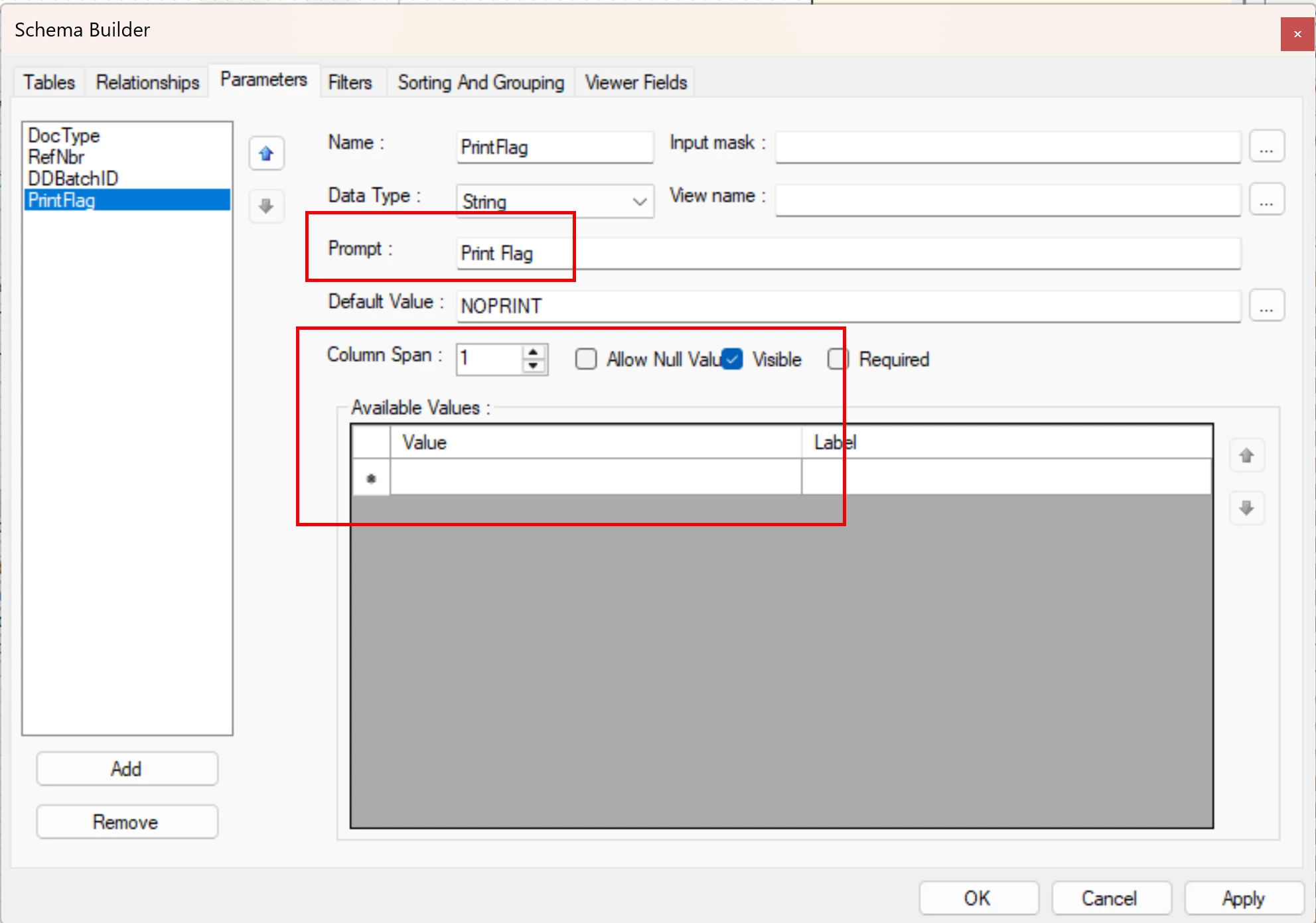Increase Column Span with up spinner
The image size is (1316, 923).
pos(534,352)
